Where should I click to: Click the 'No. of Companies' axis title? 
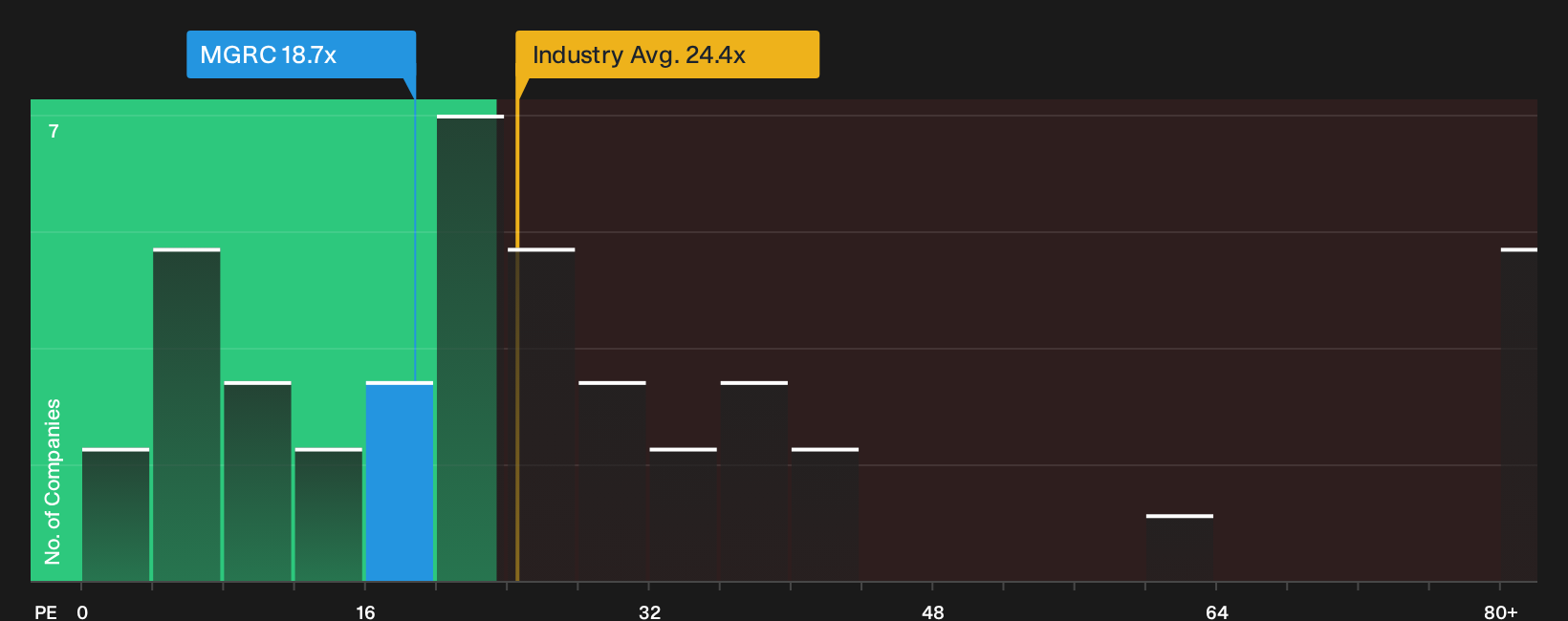pyautogui.click(x=53, y=481)
